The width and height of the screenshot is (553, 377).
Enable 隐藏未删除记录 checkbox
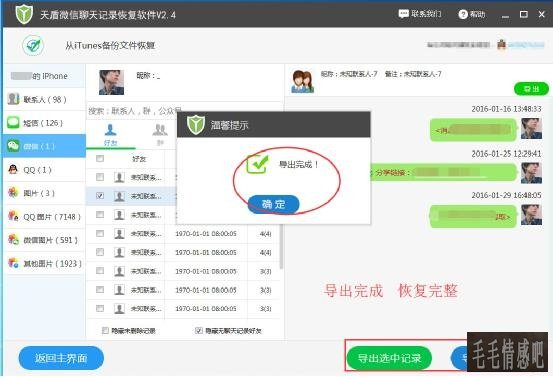[105, 330]
